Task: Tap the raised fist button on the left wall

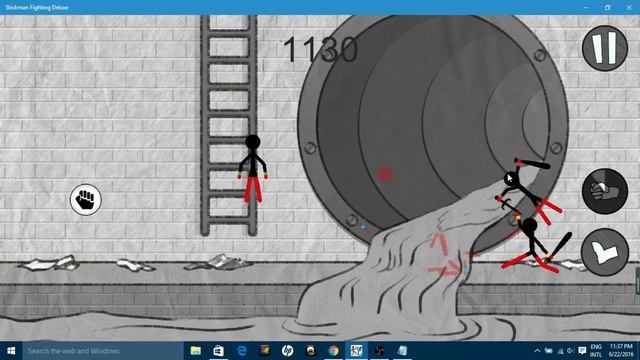Action: point(85,200)
